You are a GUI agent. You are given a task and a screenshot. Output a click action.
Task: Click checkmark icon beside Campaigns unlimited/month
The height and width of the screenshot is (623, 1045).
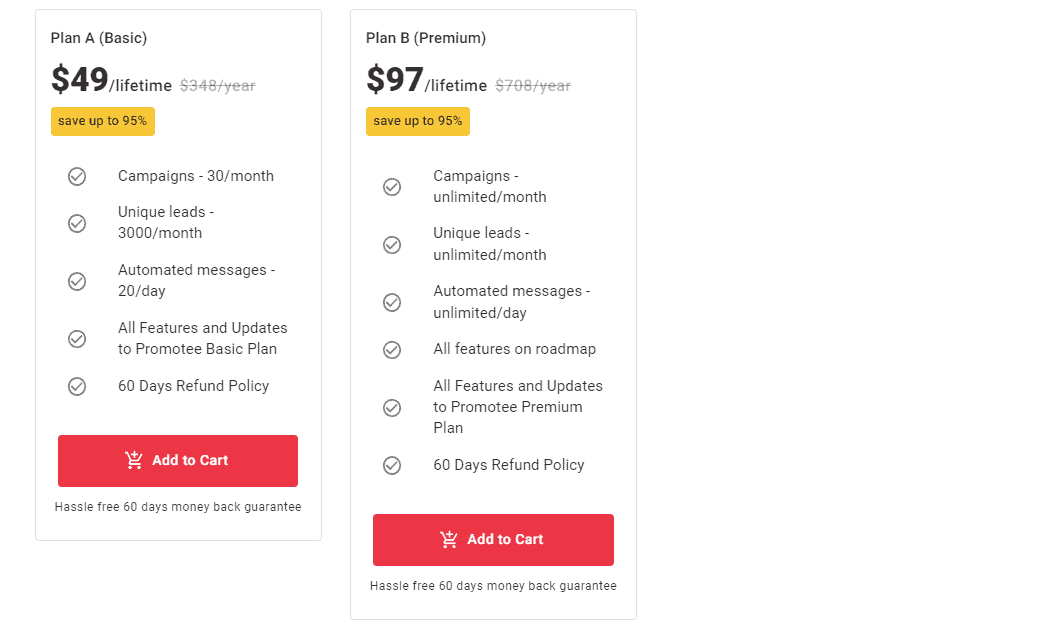[x=392, y=187]
